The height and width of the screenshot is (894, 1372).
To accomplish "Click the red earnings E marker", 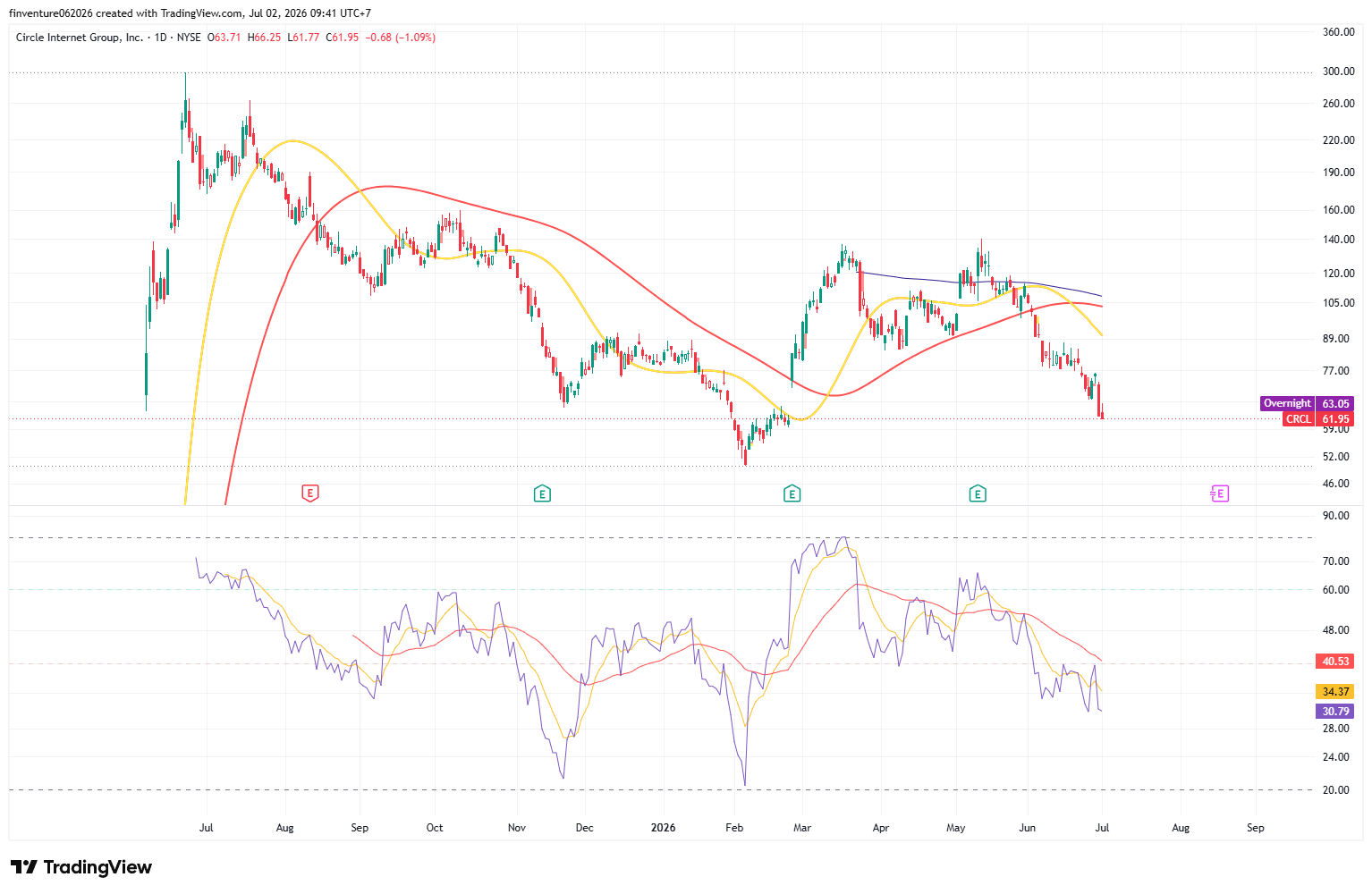I will [x=310, y=493].
